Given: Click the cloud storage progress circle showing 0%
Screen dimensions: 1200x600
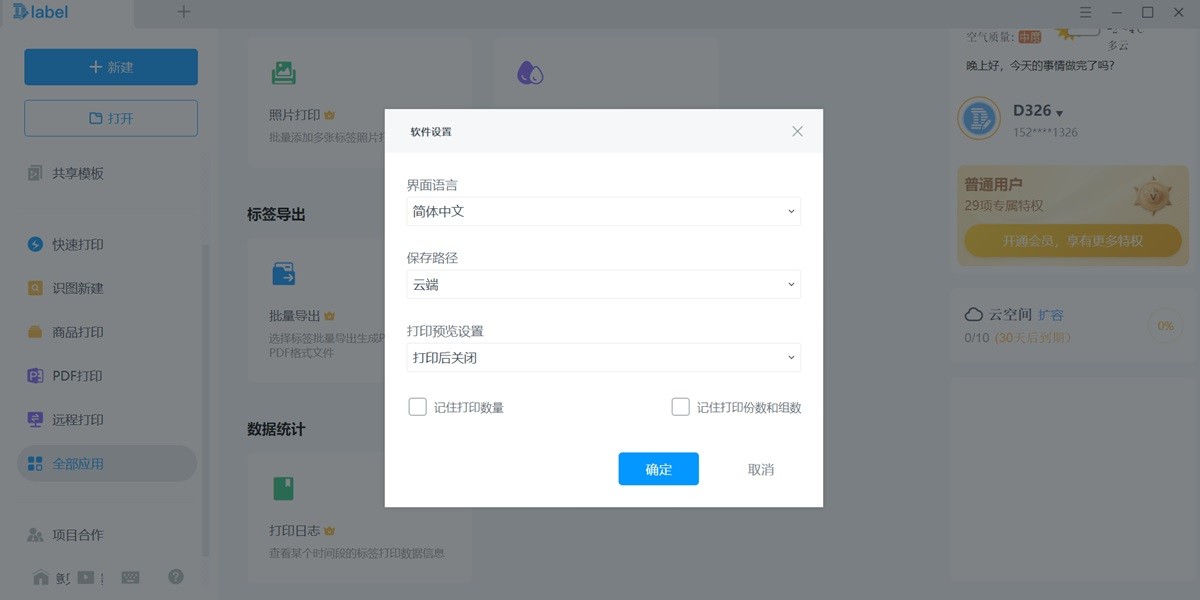Looking at the screenshot, I should [x=1166, y=324].
